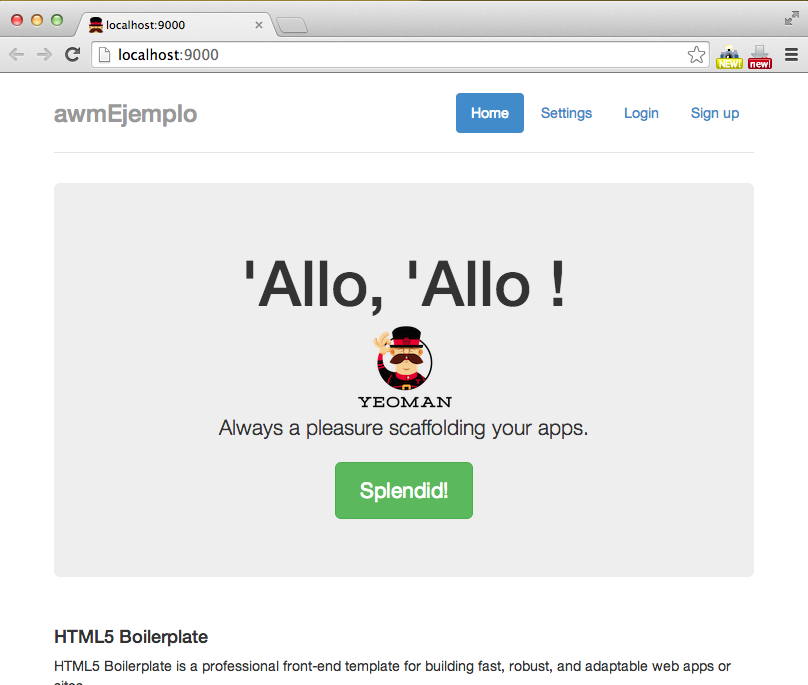Open the yellow NEW! extension icon
The image size is (808, 685).
729,57
